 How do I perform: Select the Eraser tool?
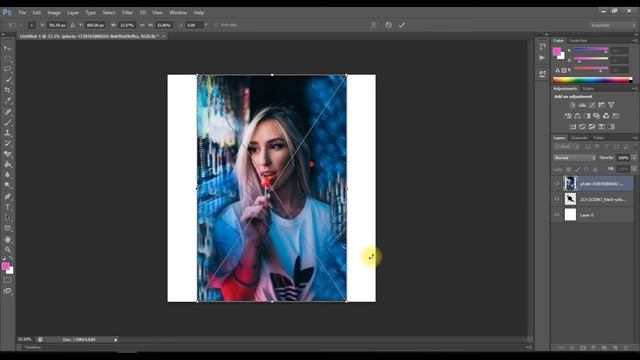[x=8, y=154]
